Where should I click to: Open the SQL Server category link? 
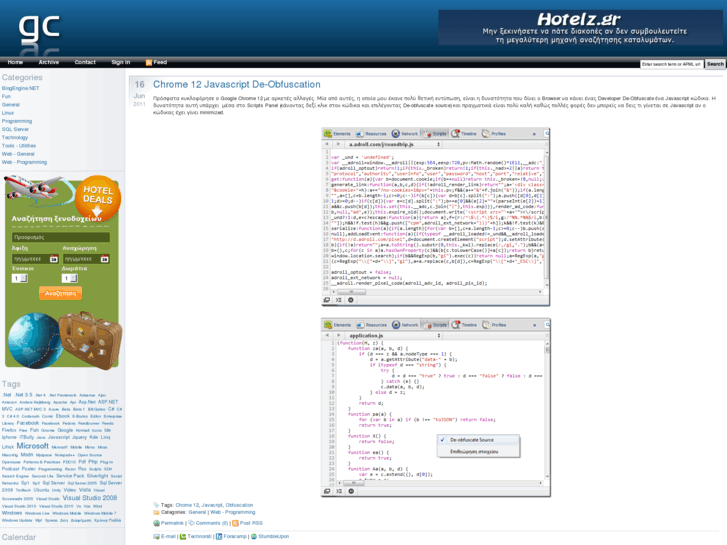point(15,129)
